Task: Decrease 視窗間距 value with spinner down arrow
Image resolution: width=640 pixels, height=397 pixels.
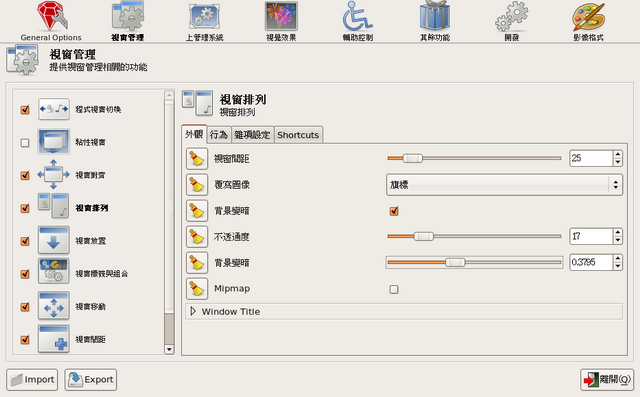Action: coord(618,162)
